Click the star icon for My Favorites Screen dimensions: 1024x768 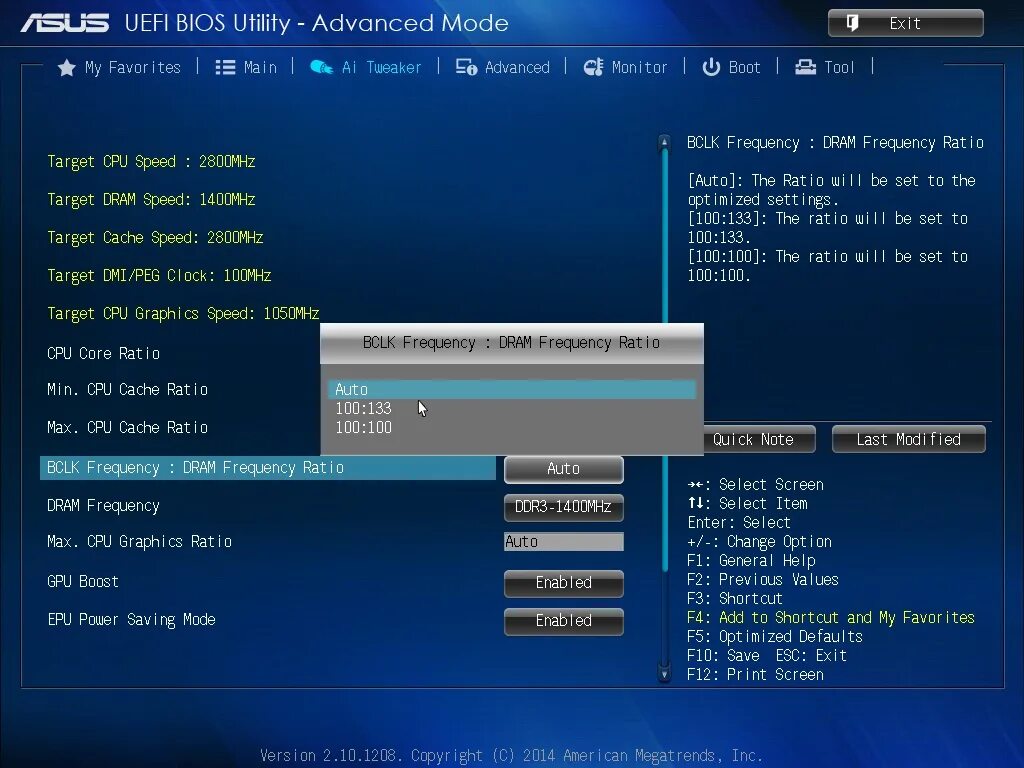pos(67,67)
